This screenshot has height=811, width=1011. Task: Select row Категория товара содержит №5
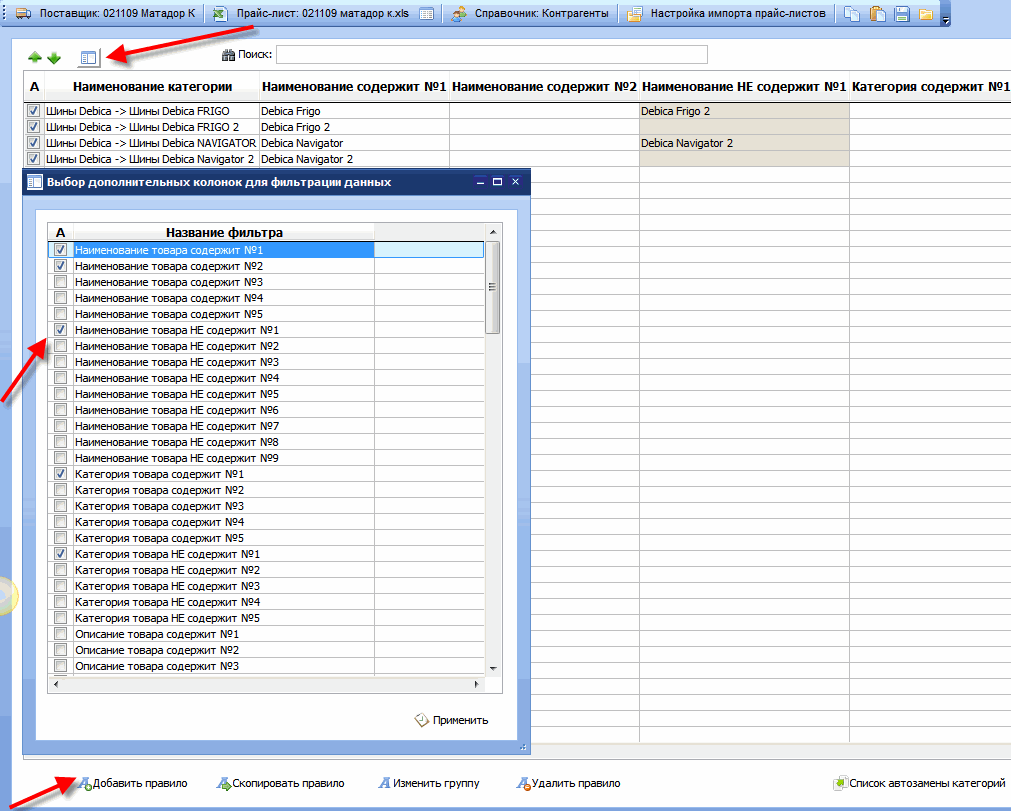pyautogui.click(x=266, y=538)
